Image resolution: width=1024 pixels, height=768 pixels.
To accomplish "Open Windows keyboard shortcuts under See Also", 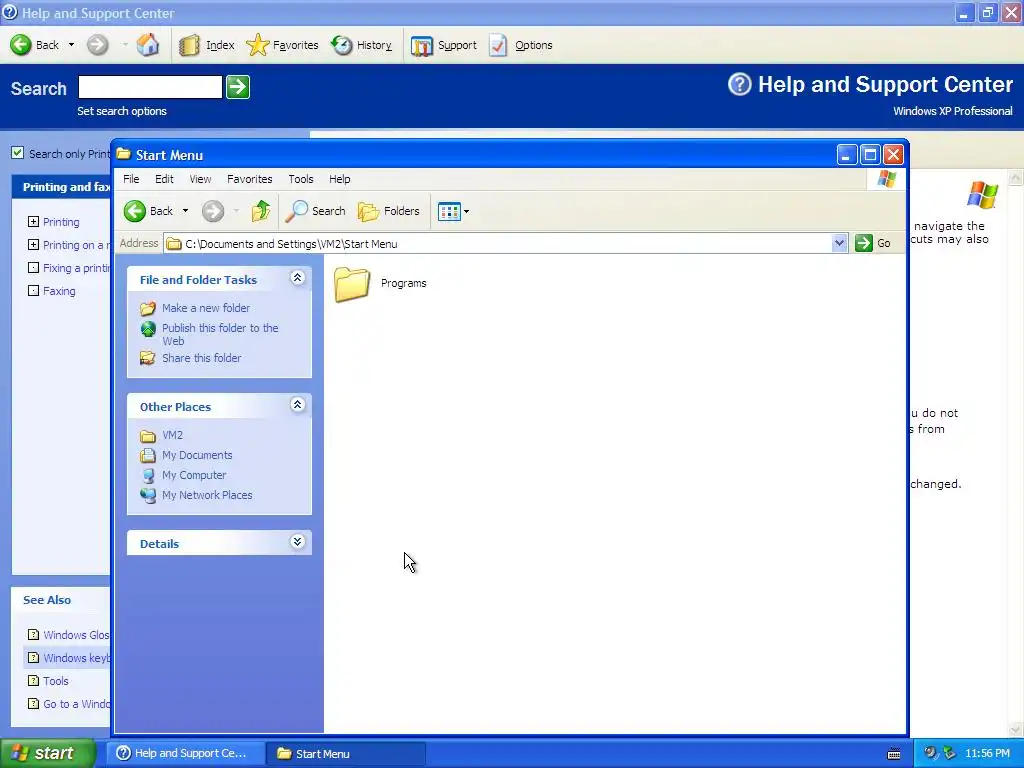I will pyautogui.click(x=76, y=658).
